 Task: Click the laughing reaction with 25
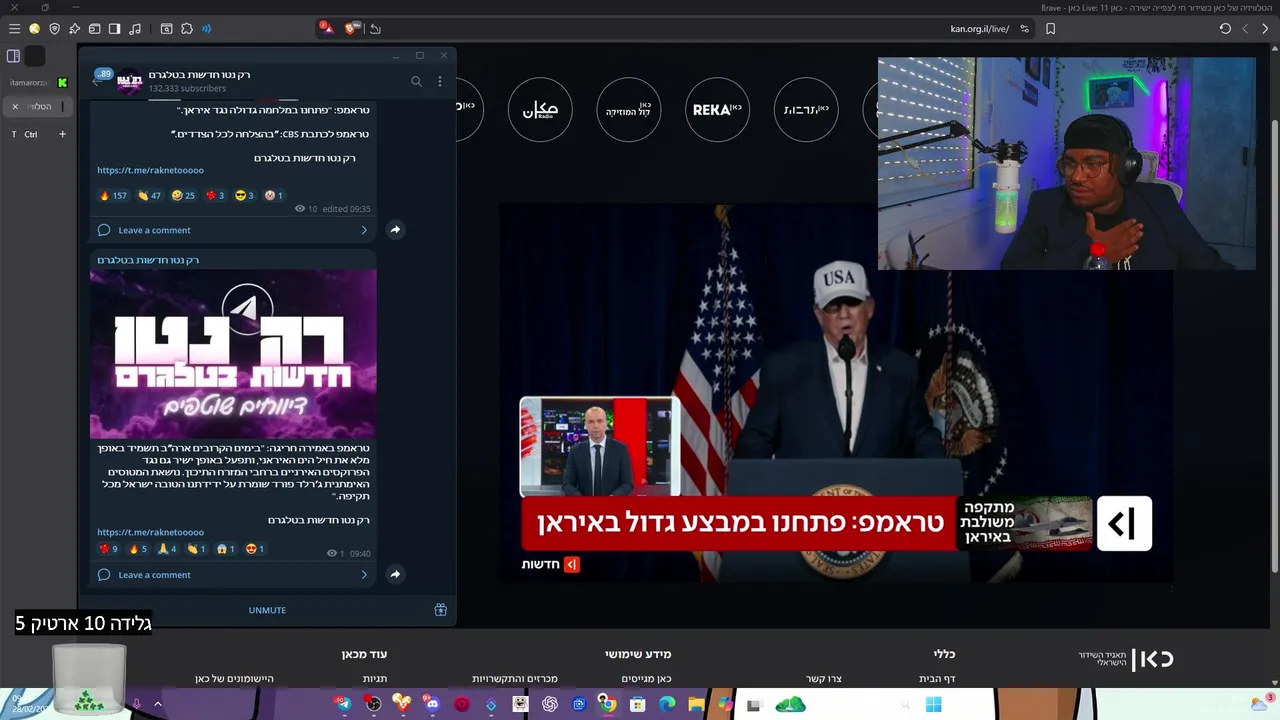coord(183,196)
